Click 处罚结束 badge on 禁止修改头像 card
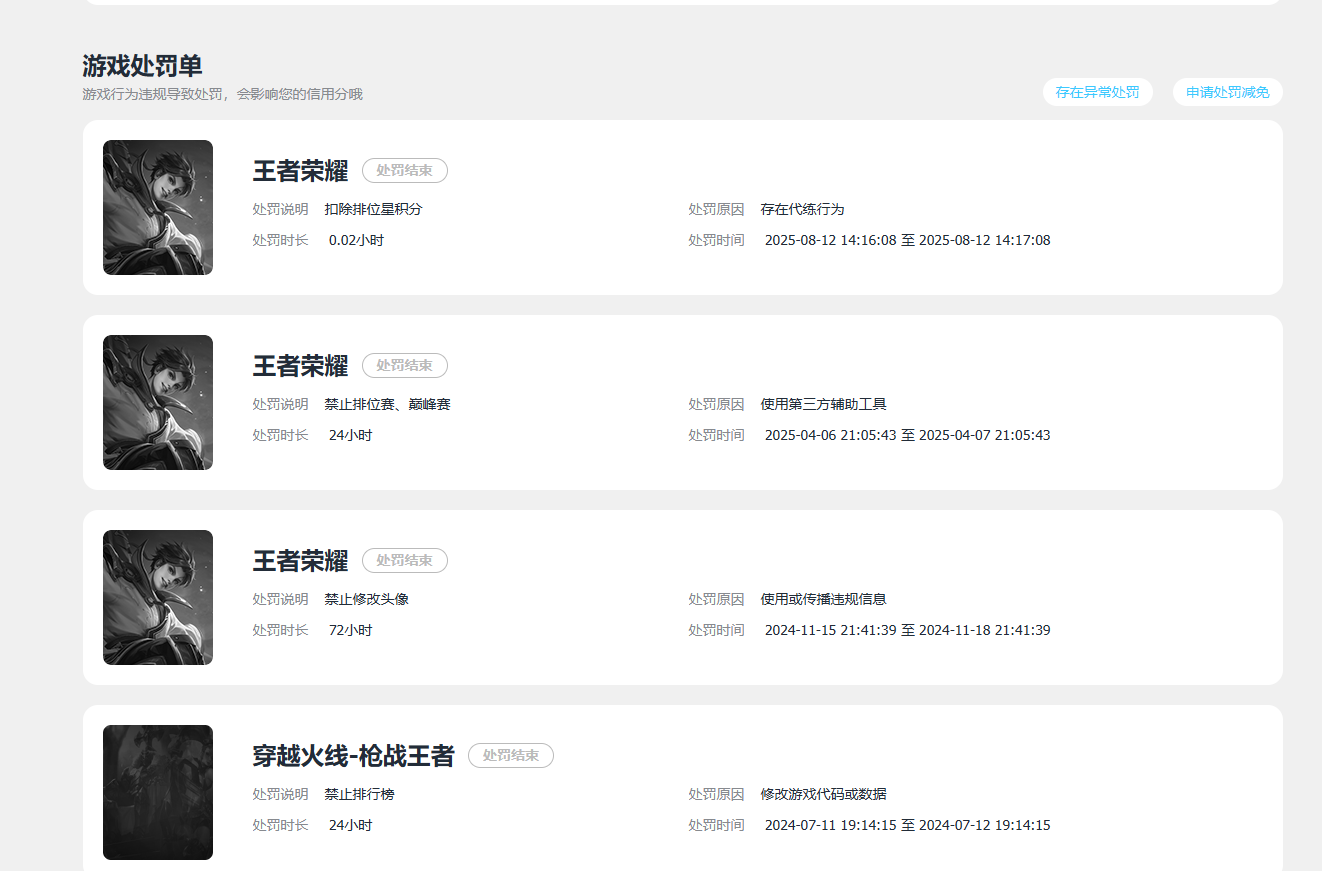Screen dimensions: 1322x871 (404, 561)
